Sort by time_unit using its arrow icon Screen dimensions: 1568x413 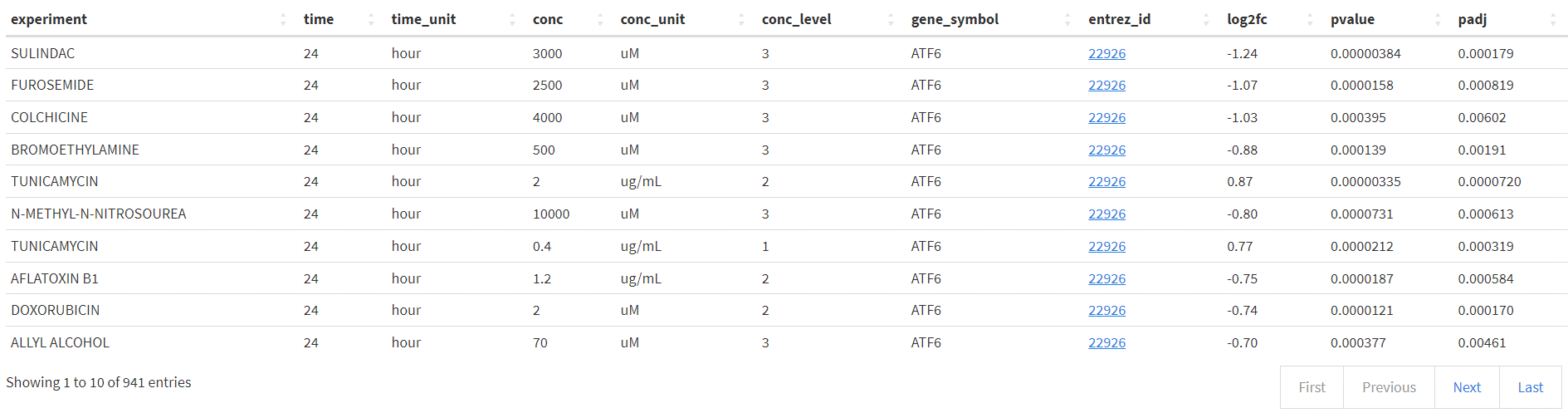click(512, 19)
